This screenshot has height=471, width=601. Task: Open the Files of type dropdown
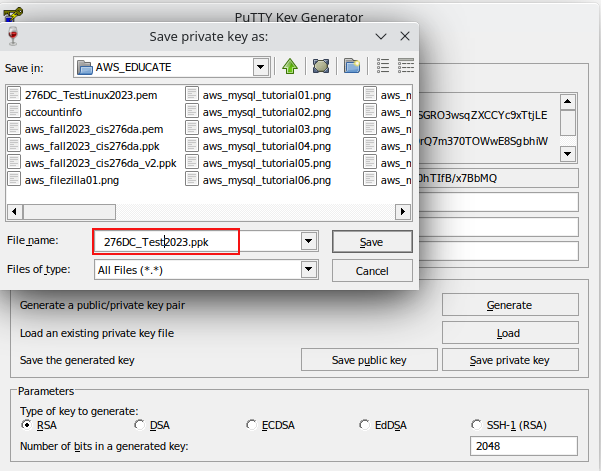tap(309, 269)
